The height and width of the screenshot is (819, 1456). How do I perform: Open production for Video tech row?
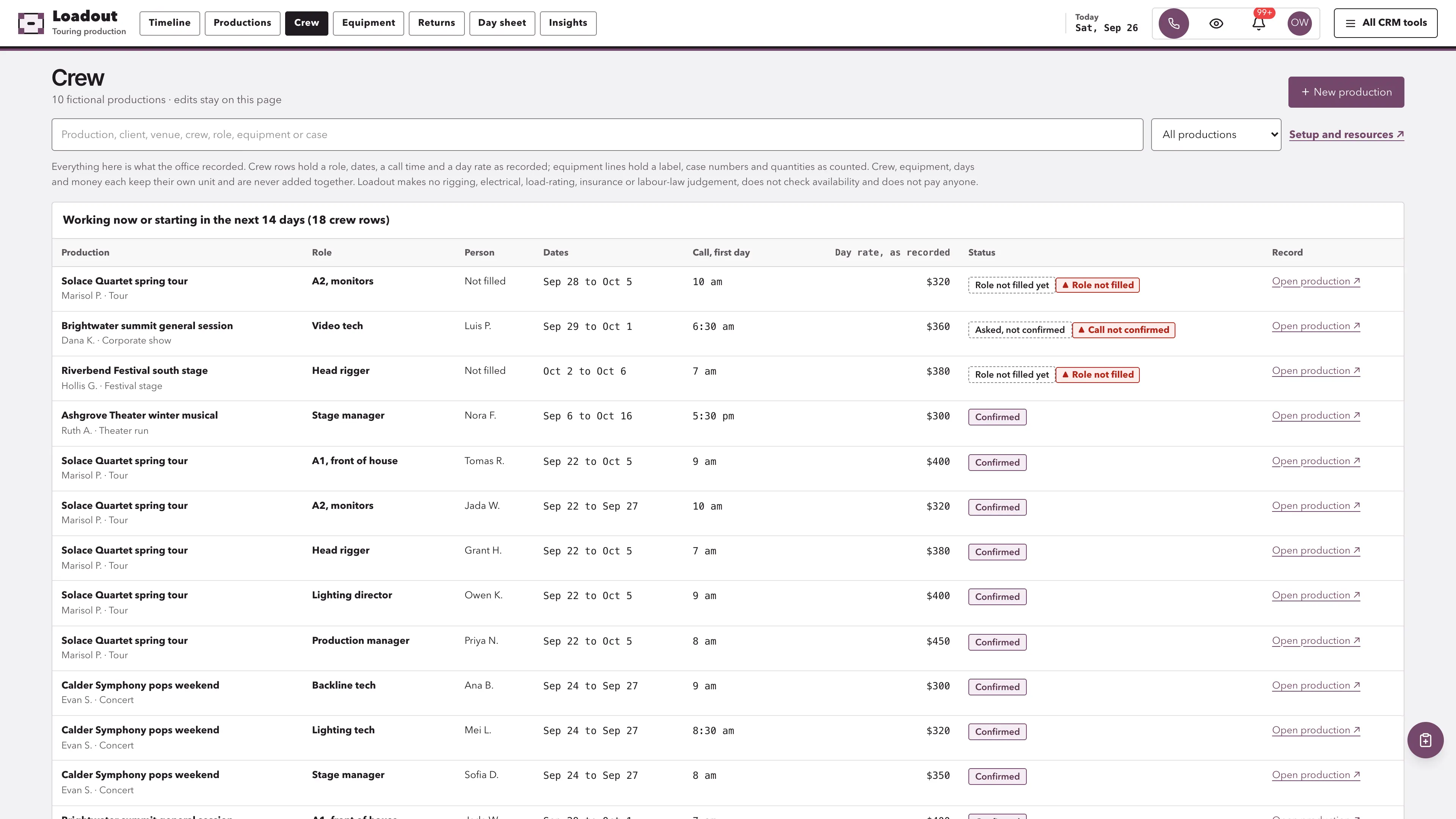pyautogui.click(x=1316, y=326)
